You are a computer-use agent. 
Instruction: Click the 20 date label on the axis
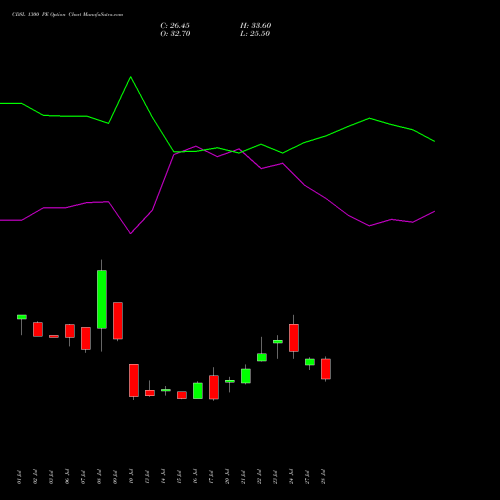click(x=227, y=477)
